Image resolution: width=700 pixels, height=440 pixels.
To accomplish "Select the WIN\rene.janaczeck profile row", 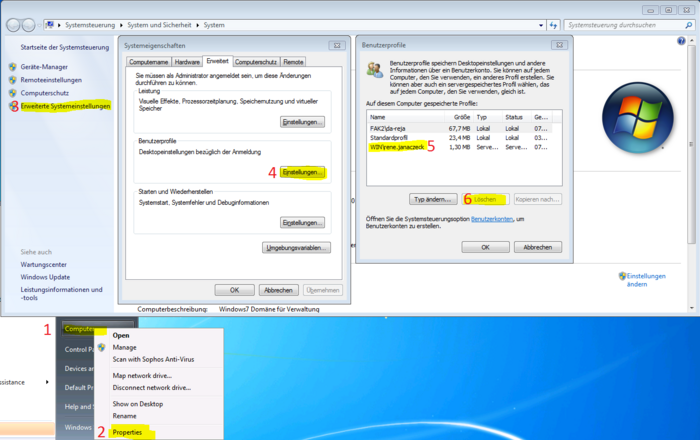I will (459, 147).
